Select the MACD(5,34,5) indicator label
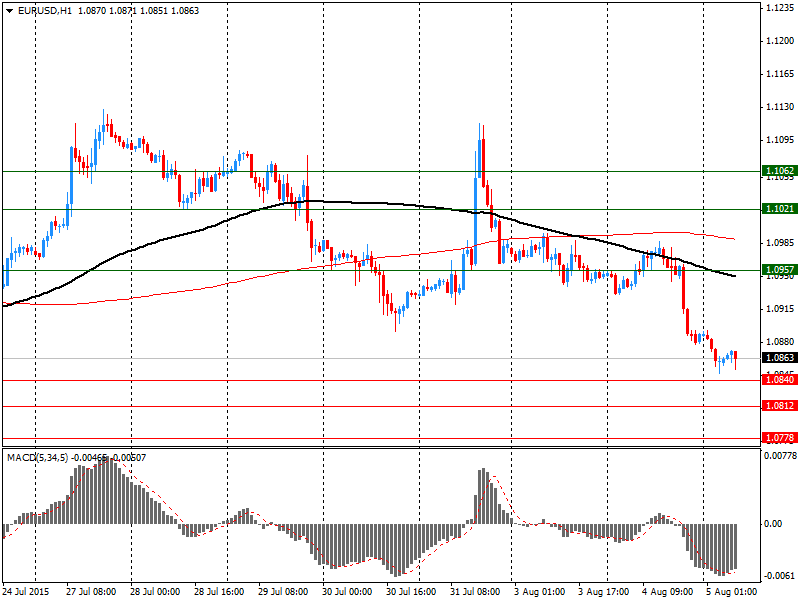The height and width of the screenshot is (600, 800). (37, 458)
